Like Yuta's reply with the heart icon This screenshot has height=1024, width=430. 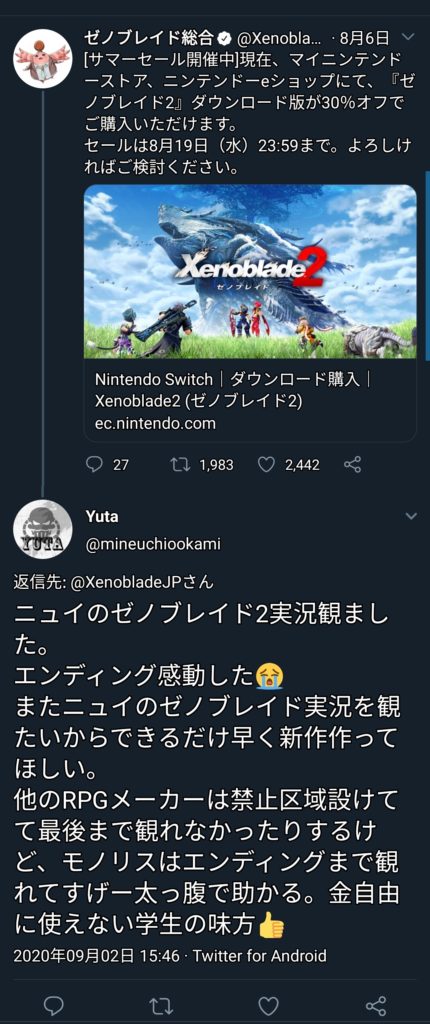(268, 1005)
